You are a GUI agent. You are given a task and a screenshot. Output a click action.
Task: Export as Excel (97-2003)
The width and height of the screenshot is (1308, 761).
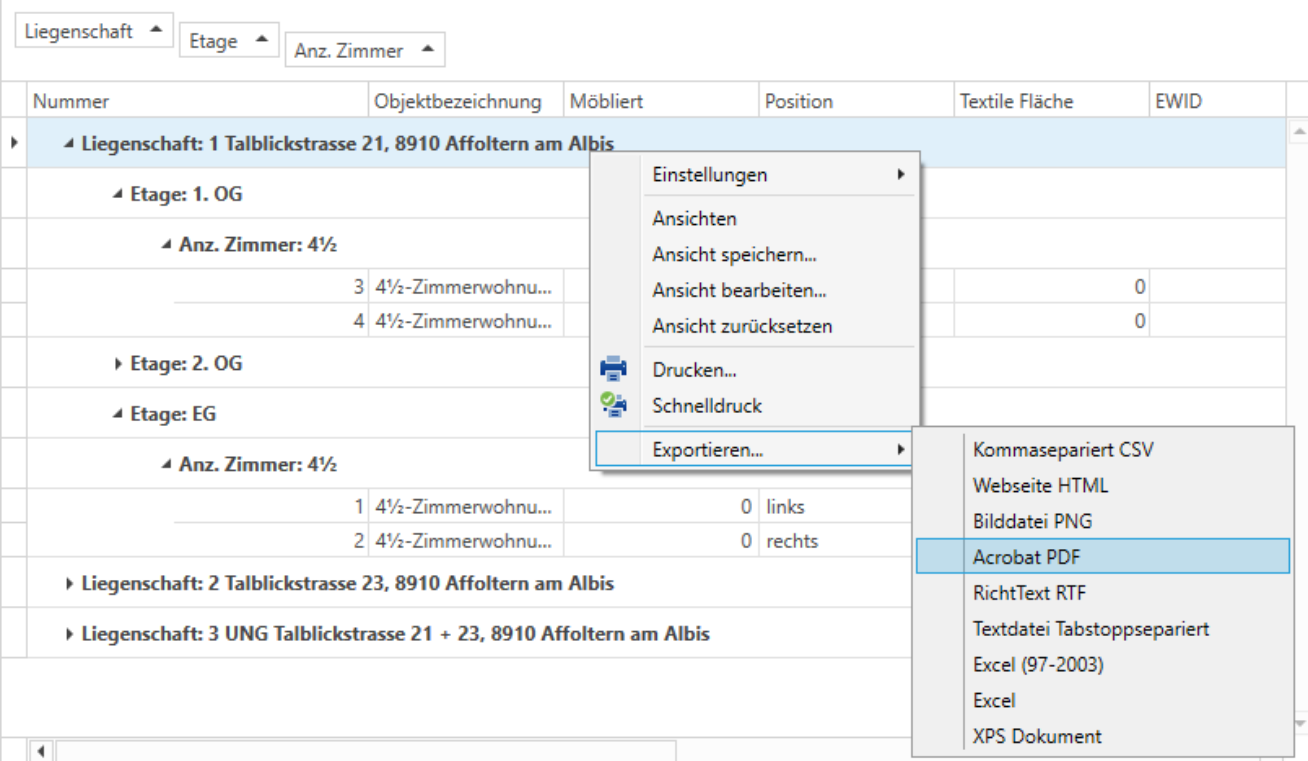pyautogui.click(x=1103, y=665)
